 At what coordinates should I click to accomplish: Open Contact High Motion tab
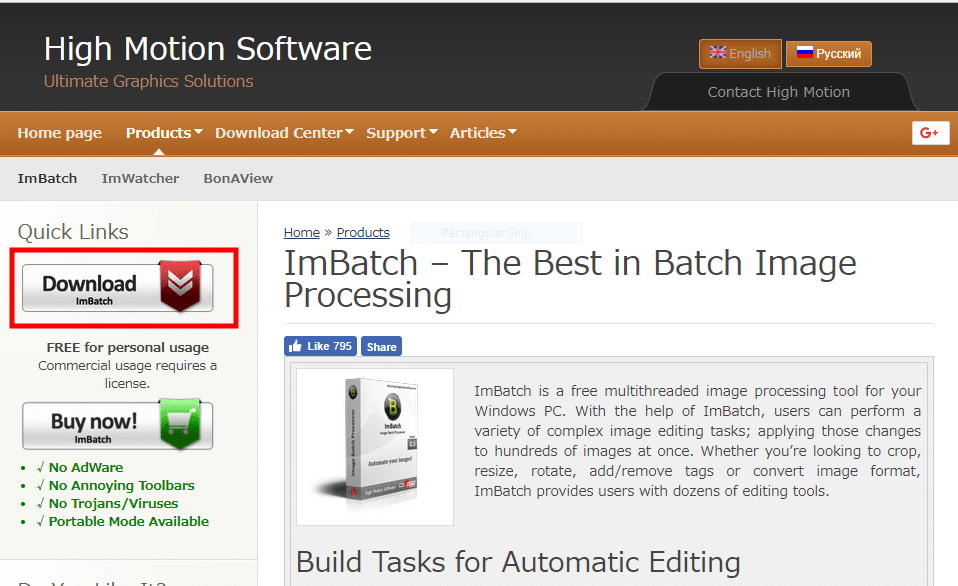click(x=778, y=92)
